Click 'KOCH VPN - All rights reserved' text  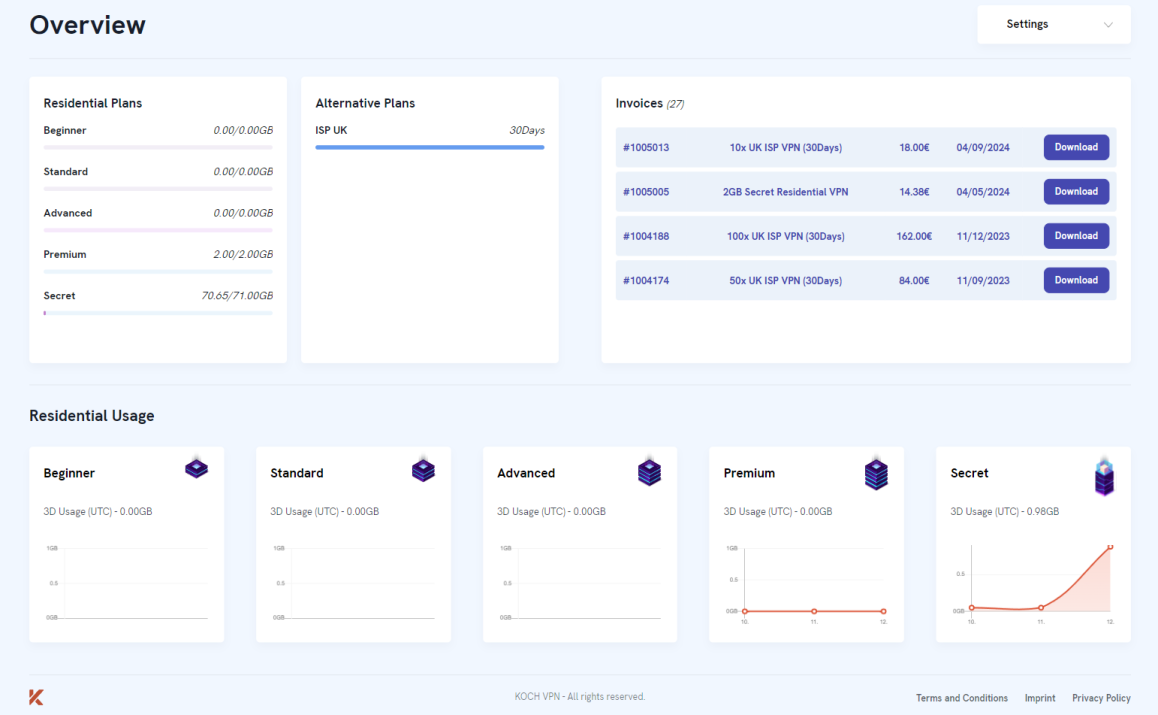tap(580, 697)
